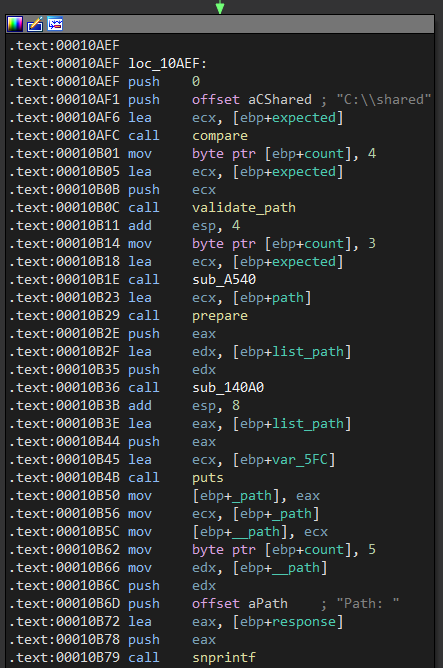Click 'add esp, 4' instruction

pos(184,226)
